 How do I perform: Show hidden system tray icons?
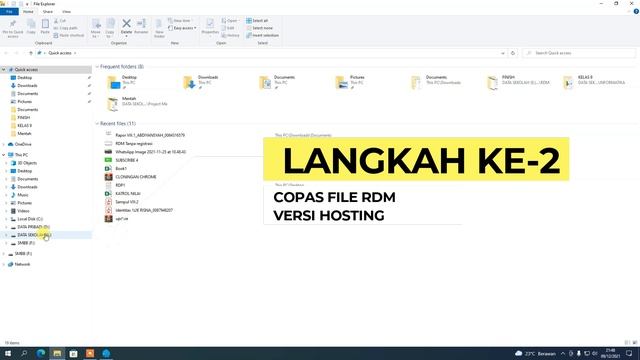tap(563, 353)
